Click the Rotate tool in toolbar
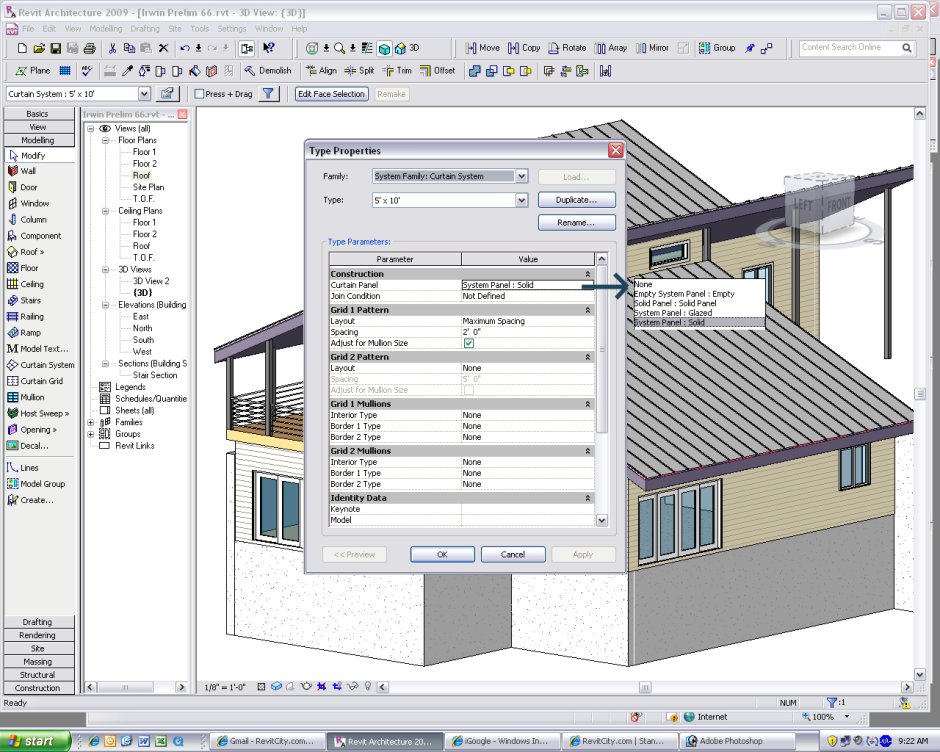The image size is (940, 752). coord(567,48)
